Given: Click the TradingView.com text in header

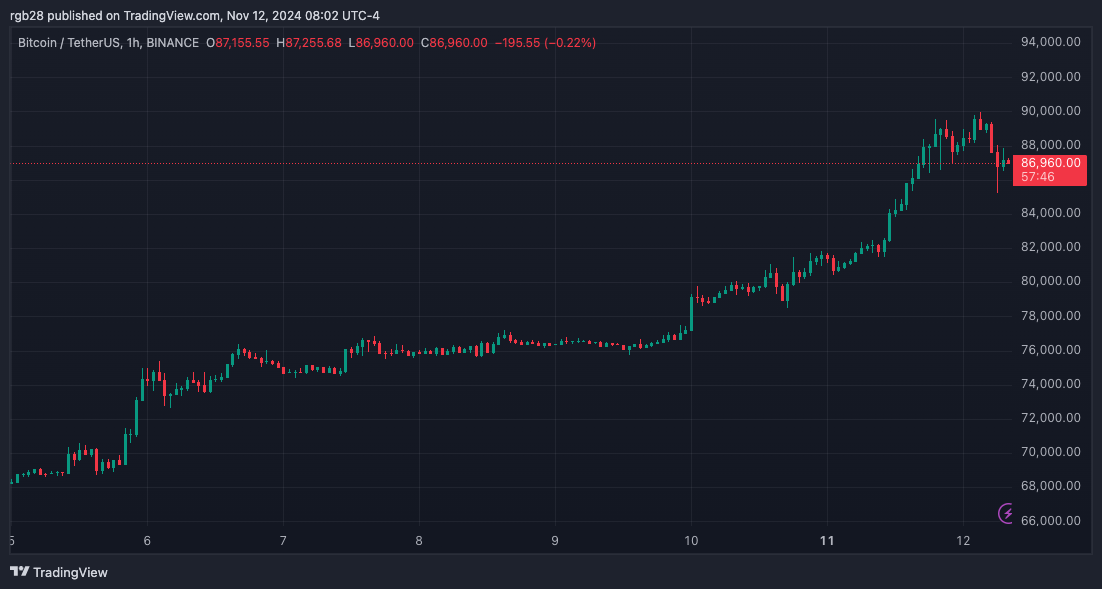Looking at the screenshot, I should click(172, 15).
